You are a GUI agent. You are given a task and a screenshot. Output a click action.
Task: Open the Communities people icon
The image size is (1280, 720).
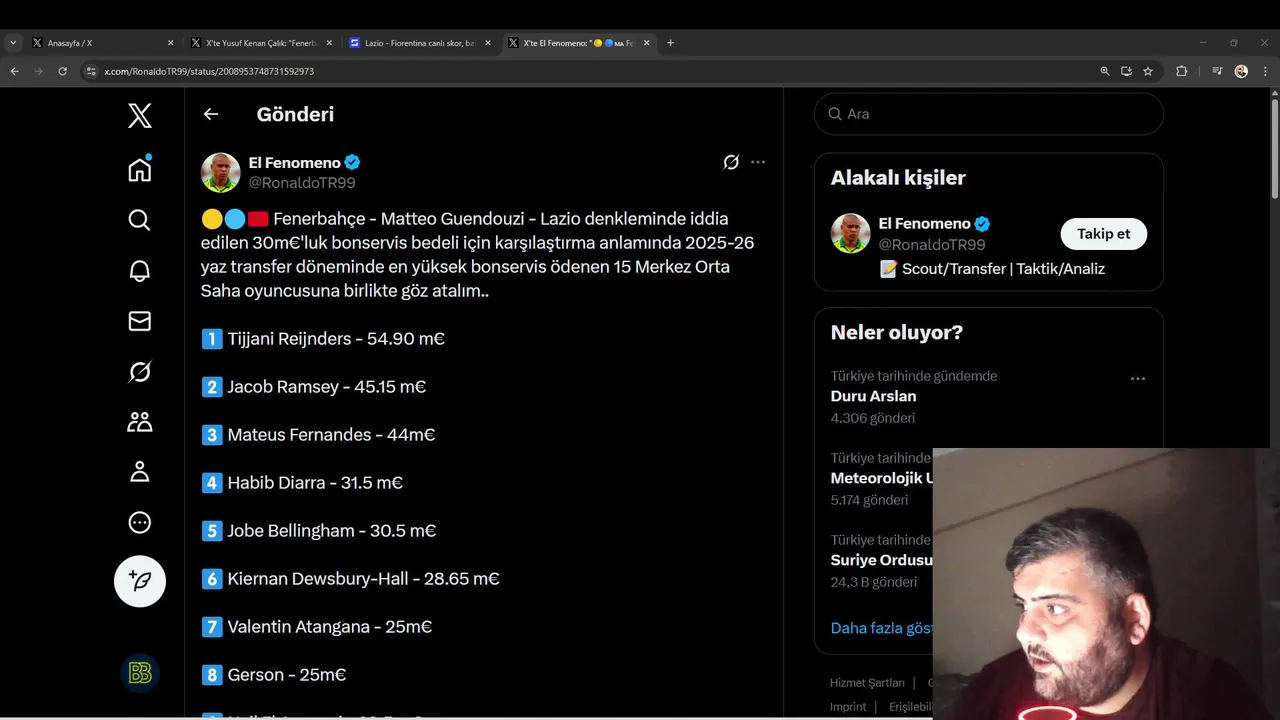pos(140,422)
